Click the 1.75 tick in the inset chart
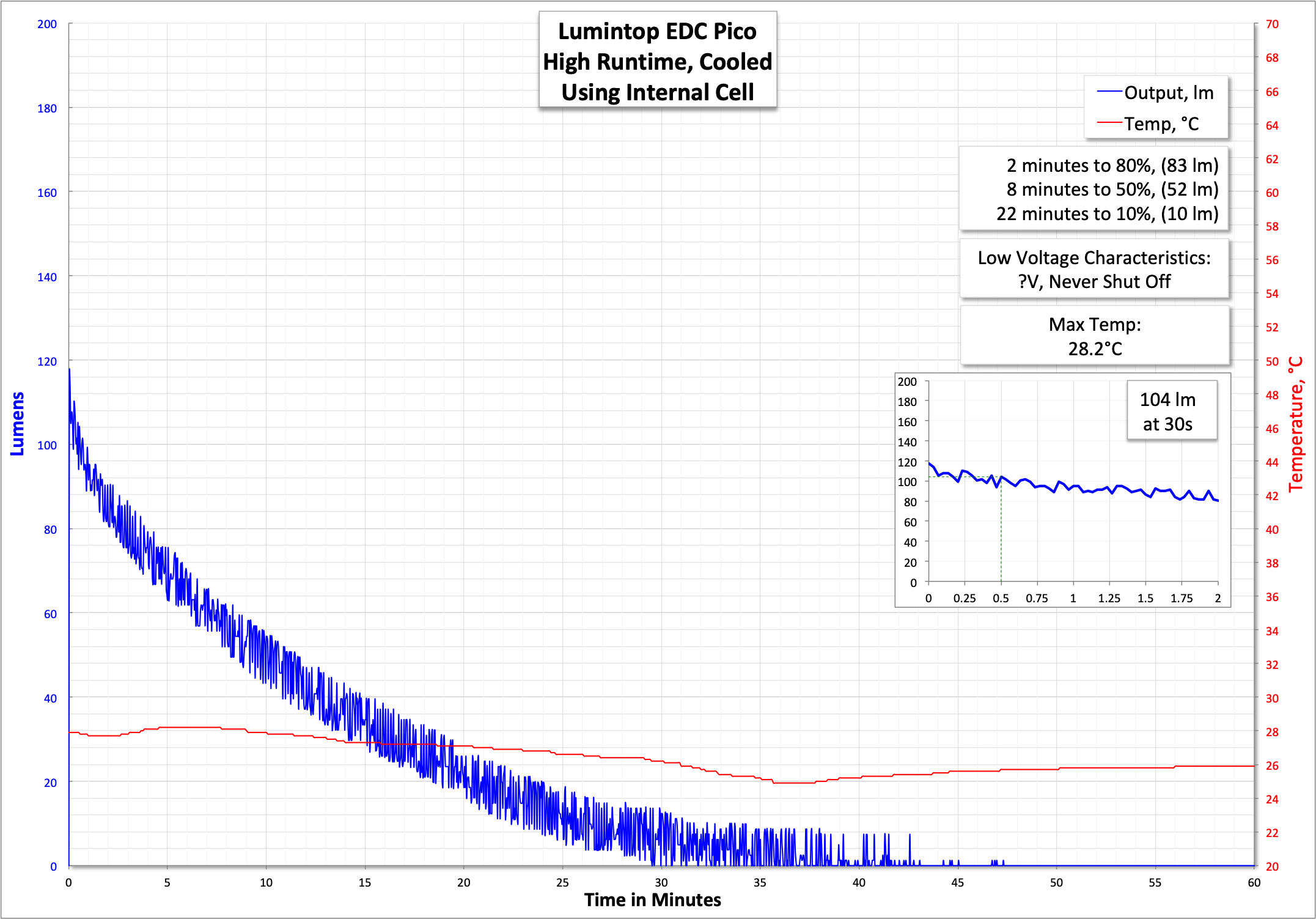 click(1181, 599)
